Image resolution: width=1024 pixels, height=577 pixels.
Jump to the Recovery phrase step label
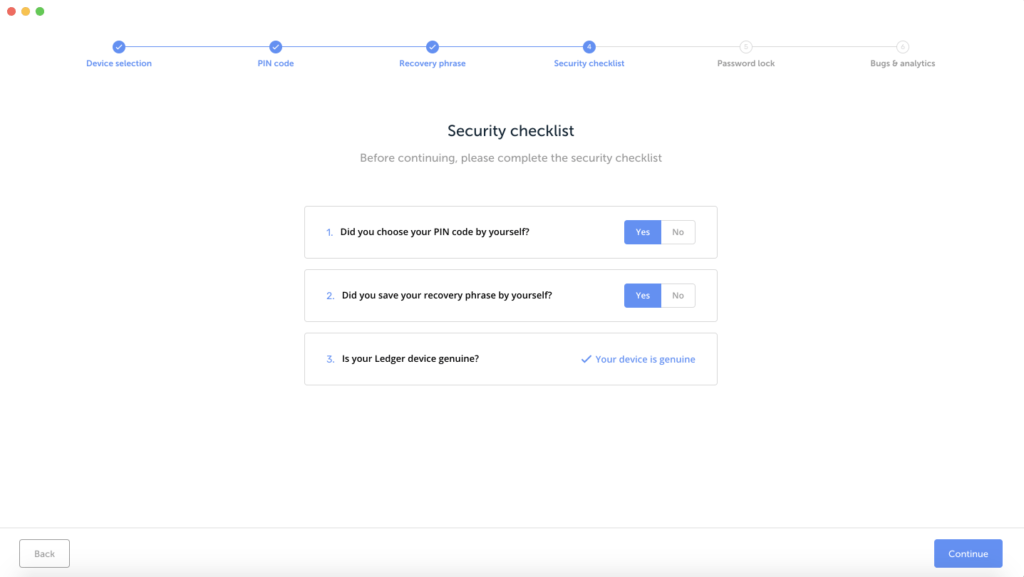coord(432,63)
